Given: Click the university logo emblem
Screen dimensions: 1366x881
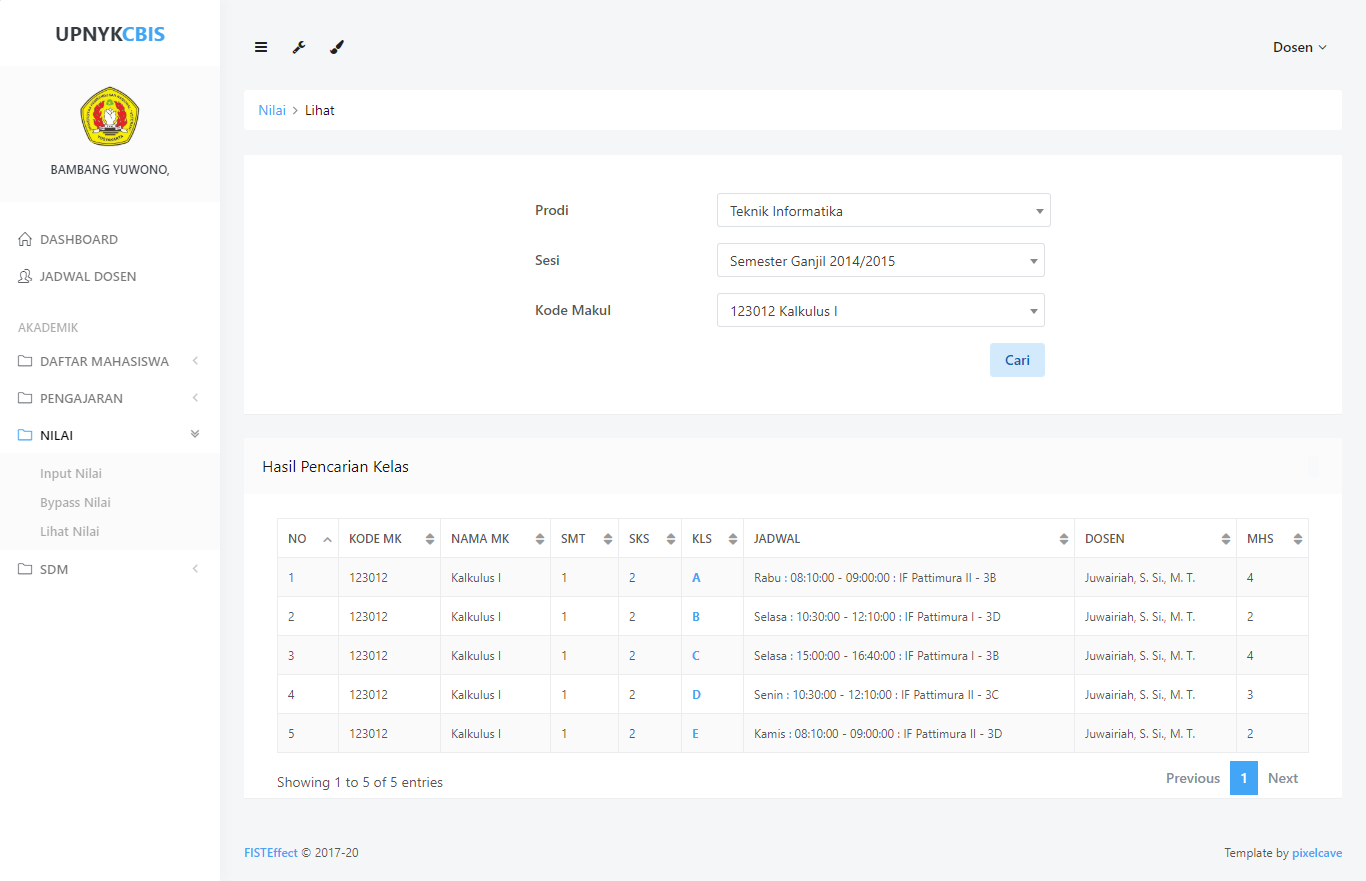Looking at the screenshot, I should (110, 116).
